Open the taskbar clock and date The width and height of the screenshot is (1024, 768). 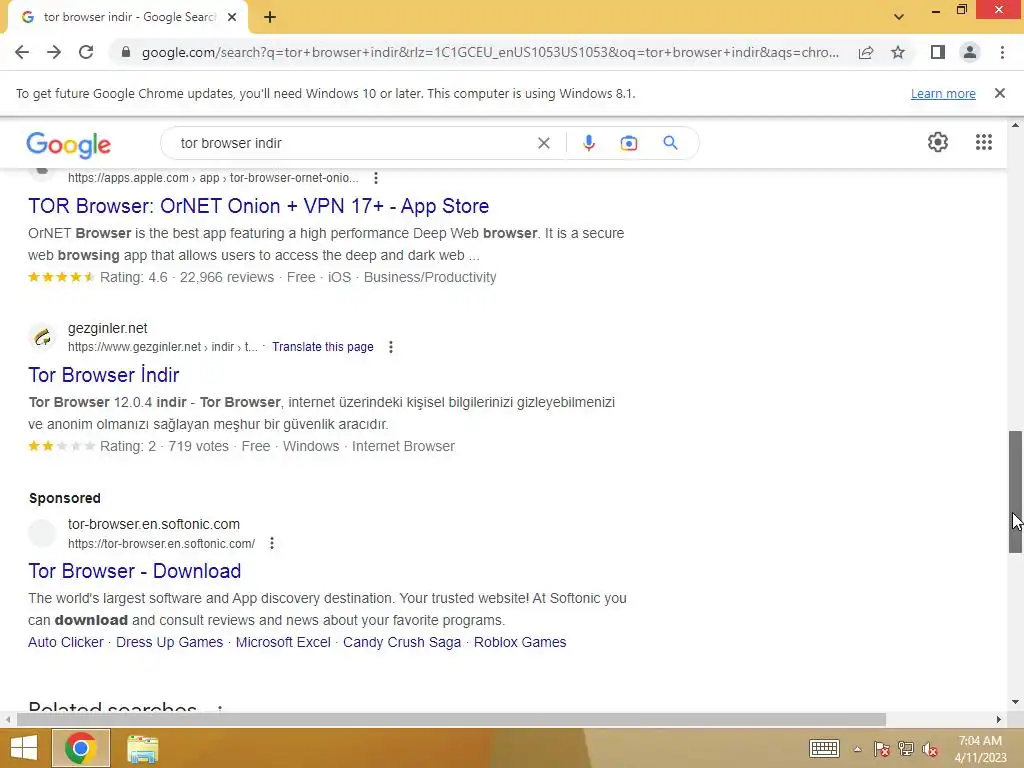click(x=980, y=749)
